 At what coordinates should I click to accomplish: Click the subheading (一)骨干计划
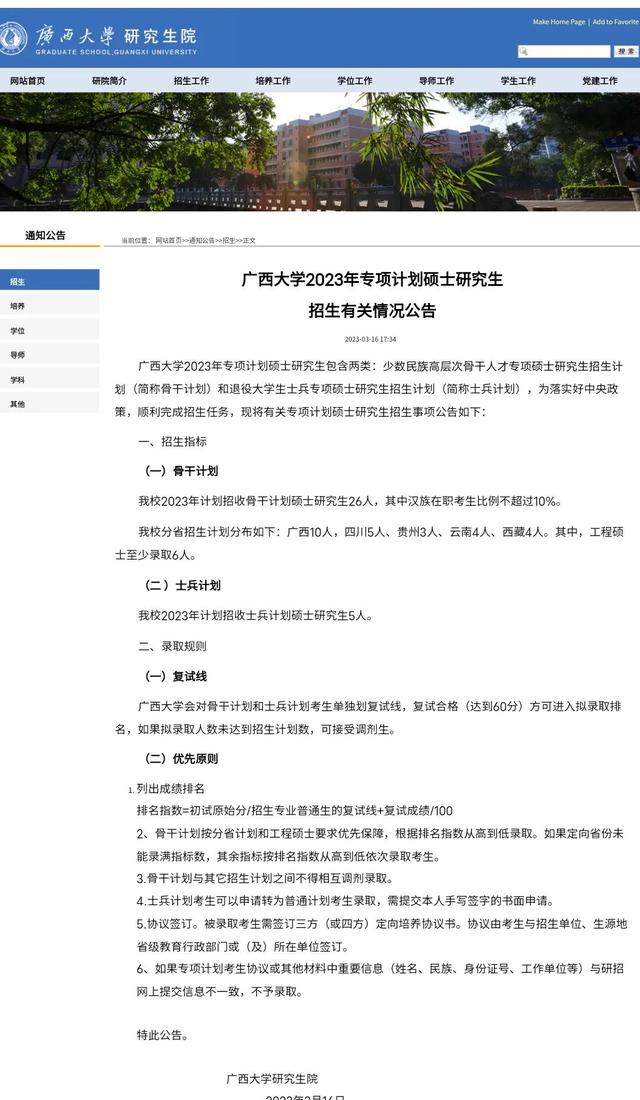(x=181, y=471)
